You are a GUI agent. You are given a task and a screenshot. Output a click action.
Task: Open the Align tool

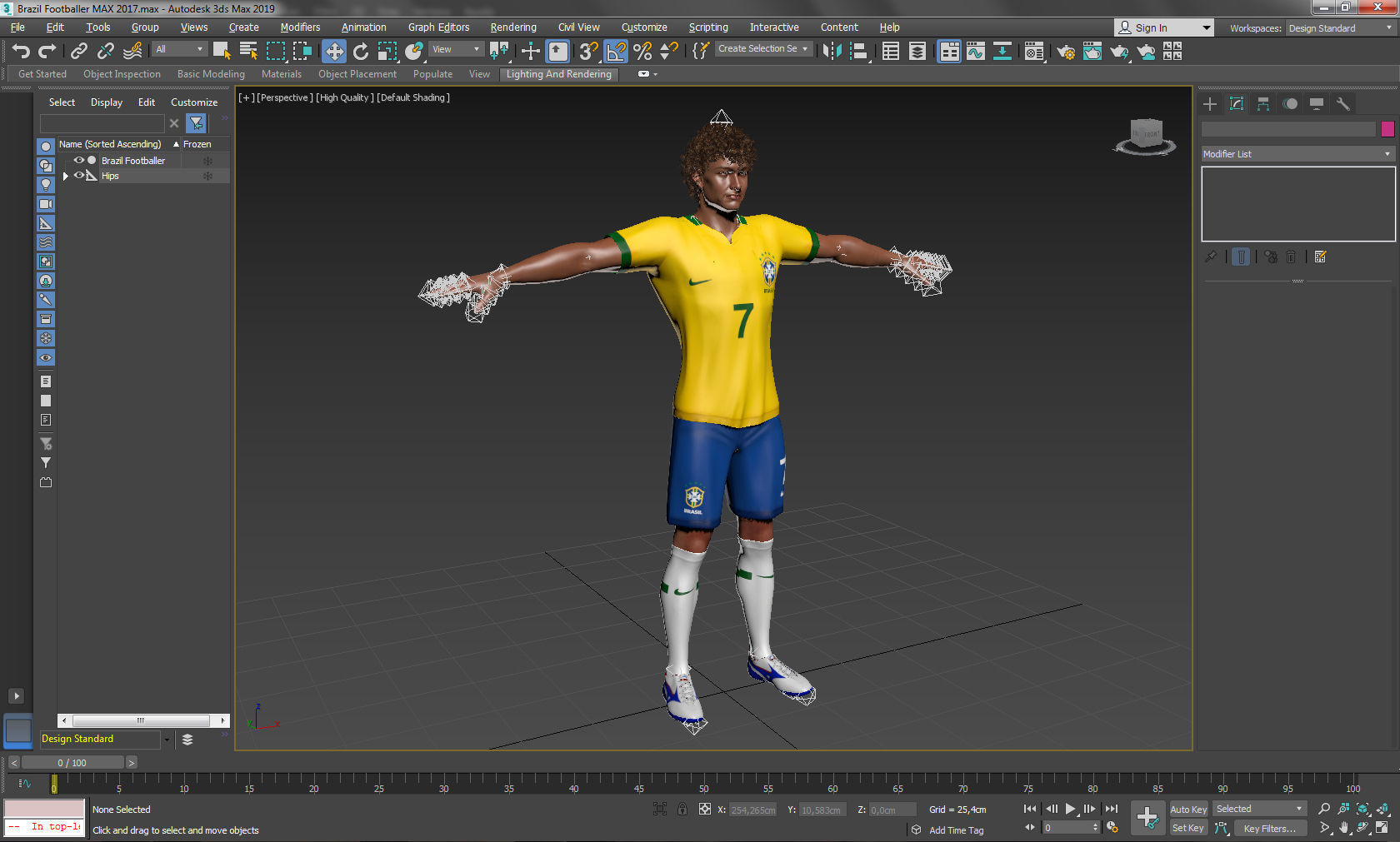click(x=858, y=52)
